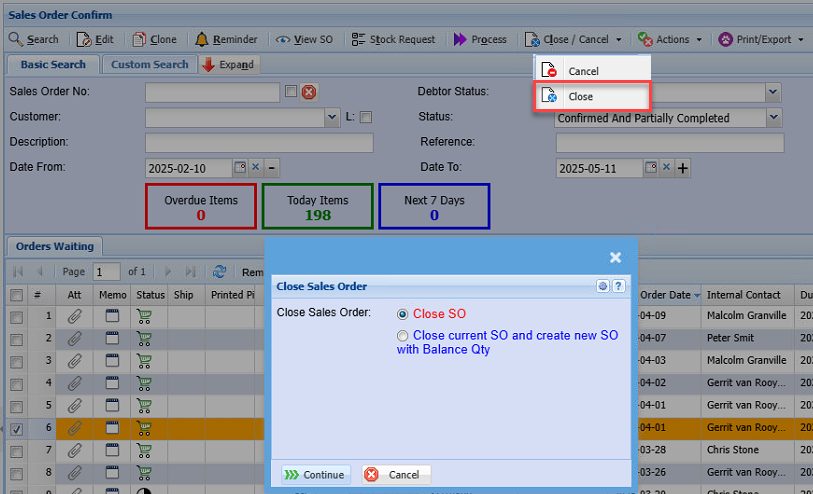Tick the checkbox for row 3

[x=17, y=362]
